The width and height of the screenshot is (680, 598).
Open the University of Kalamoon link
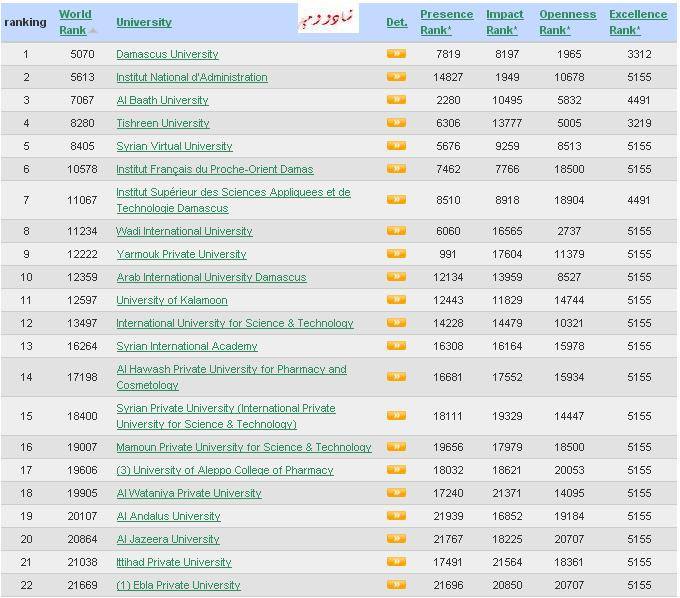(x=172, y=300)
